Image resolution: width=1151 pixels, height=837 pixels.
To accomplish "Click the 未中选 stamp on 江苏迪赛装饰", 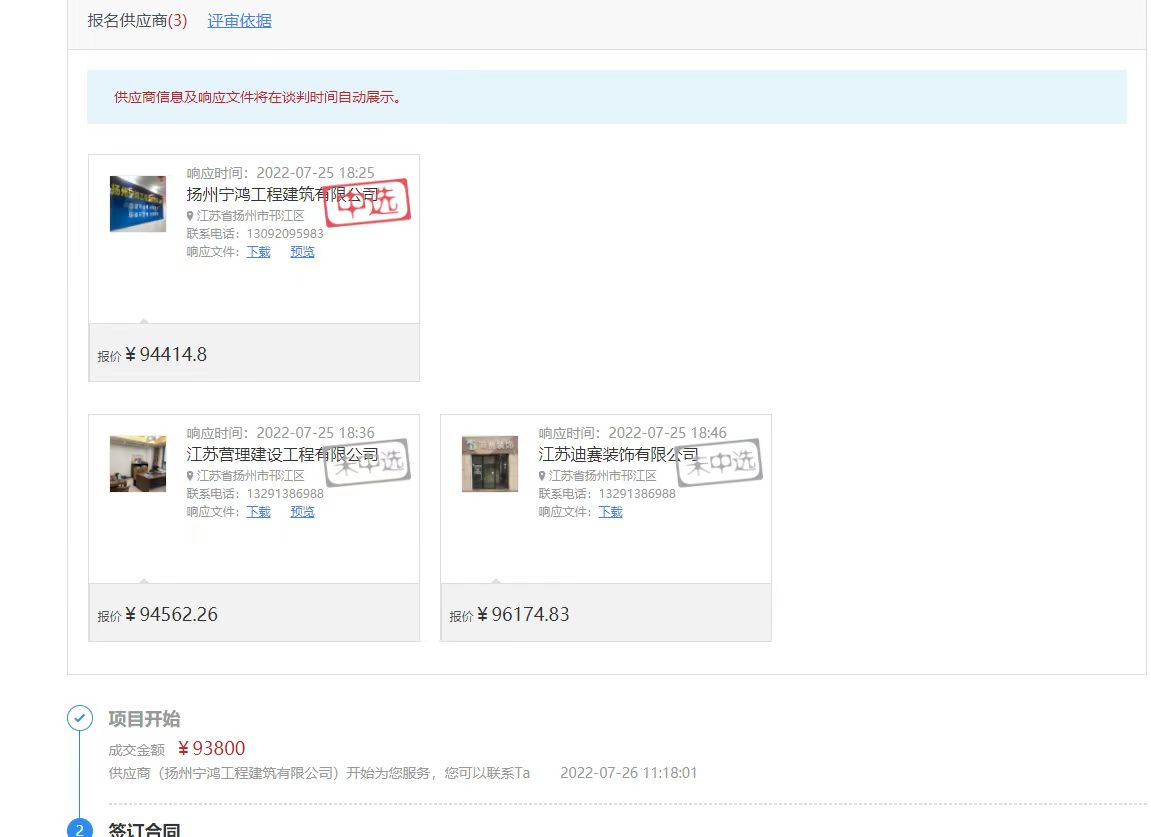I will point(720,462).
